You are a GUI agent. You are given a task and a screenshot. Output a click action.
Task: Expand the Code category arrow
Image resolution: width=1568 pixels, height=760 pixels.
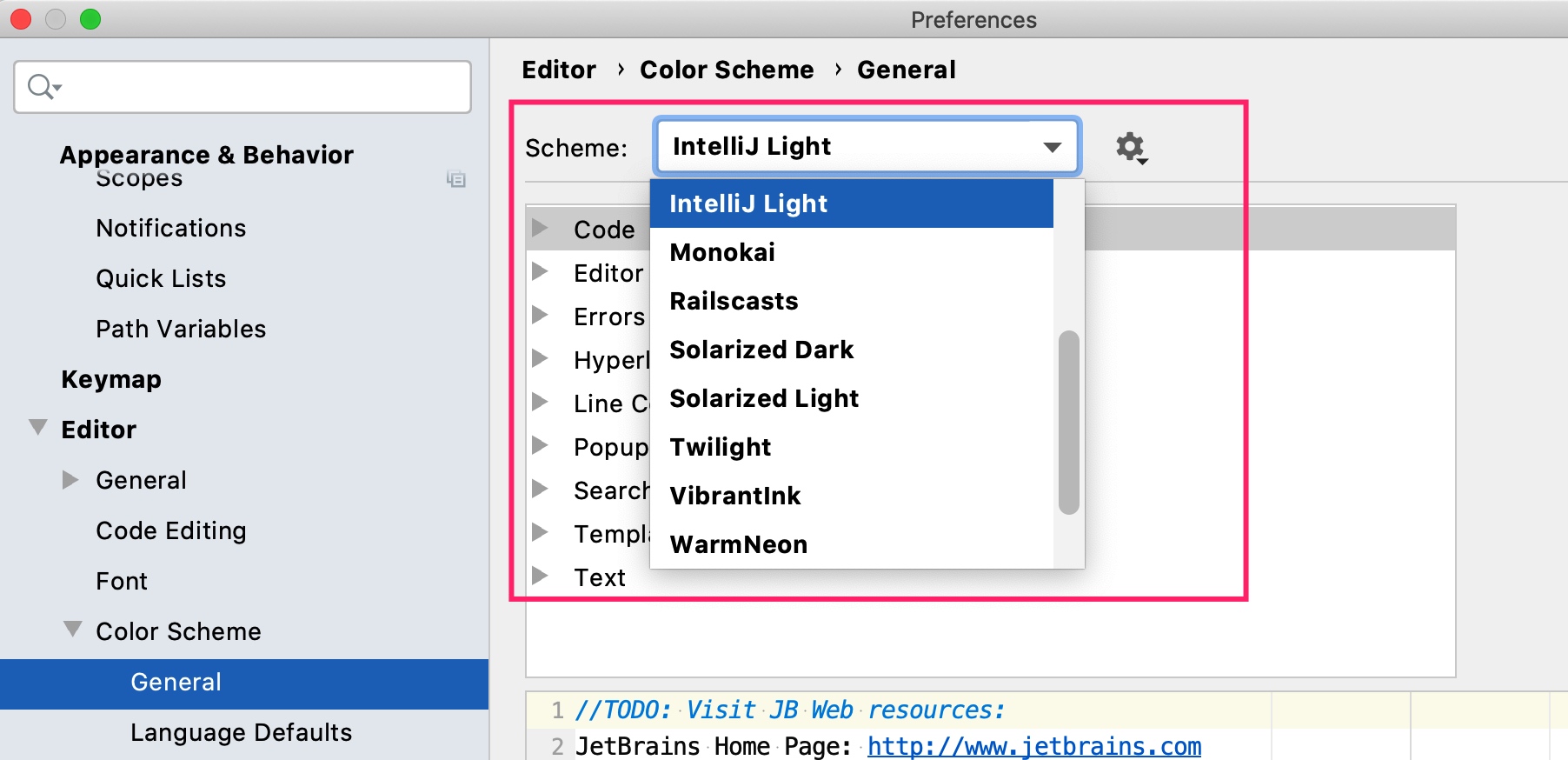540,228
